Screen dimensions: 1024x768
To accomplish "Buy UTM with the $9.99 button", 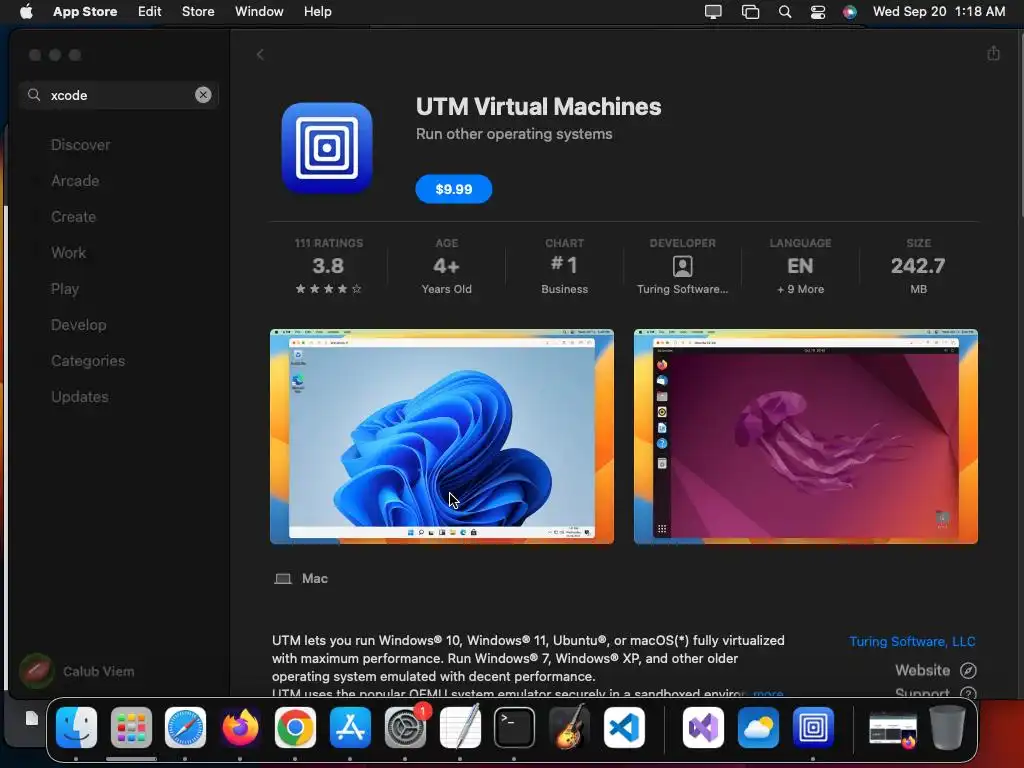I will (454, 189).
